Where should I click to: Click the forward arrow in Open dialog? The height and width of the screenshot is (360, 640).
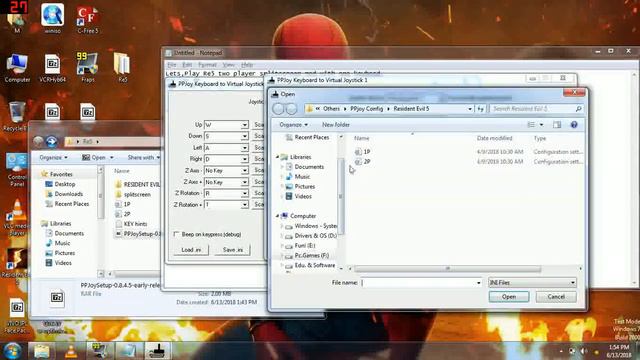(x=291, y=109)
